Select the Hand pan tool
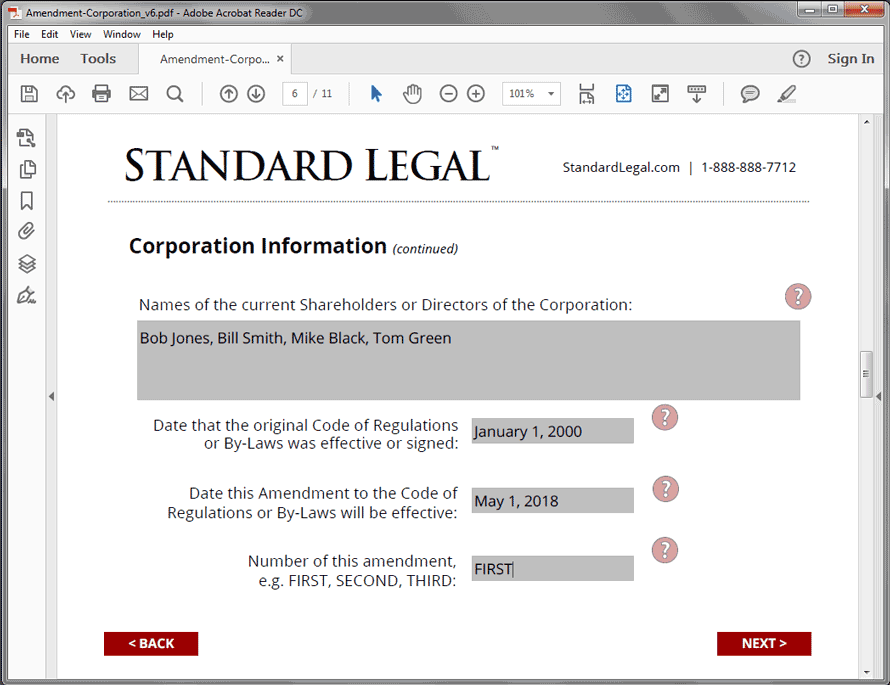The height and width of the screenshot is (685, 890). pos(412,94)
